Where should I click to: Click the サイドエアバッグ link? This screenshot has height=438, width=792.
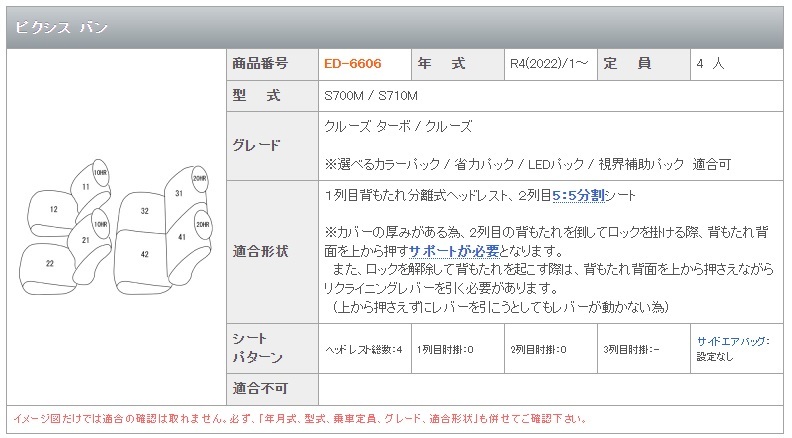(x=731, y=342)
